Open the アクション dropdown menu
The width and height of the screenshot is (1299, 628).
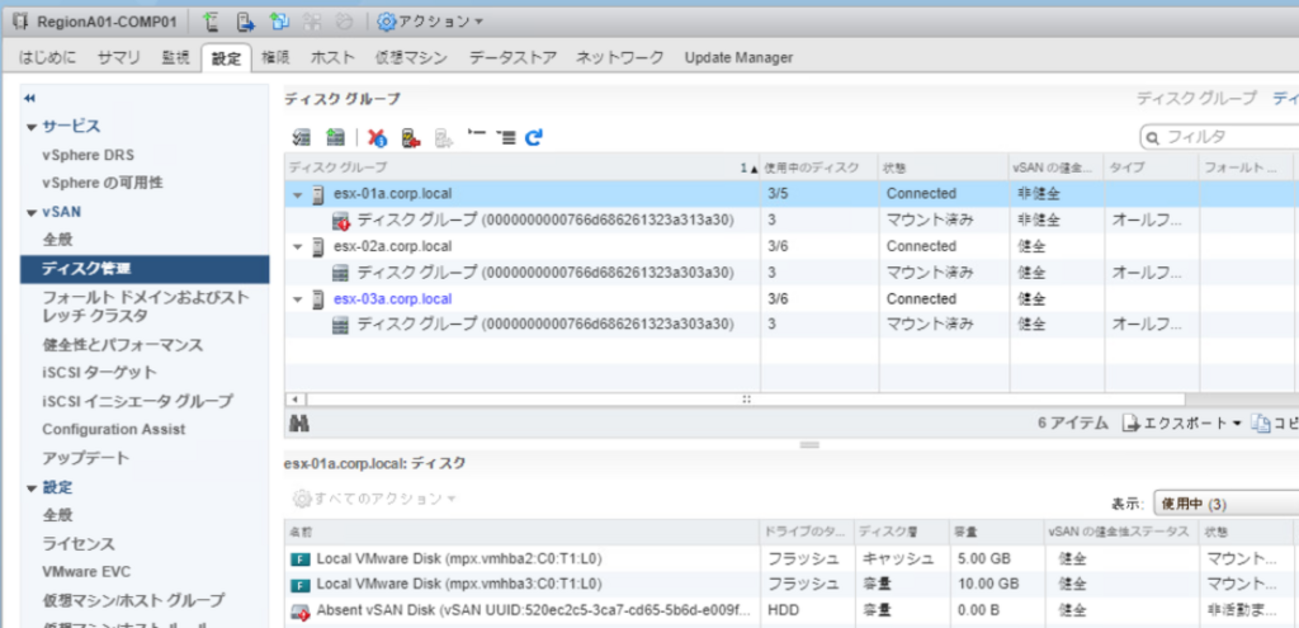430,21
